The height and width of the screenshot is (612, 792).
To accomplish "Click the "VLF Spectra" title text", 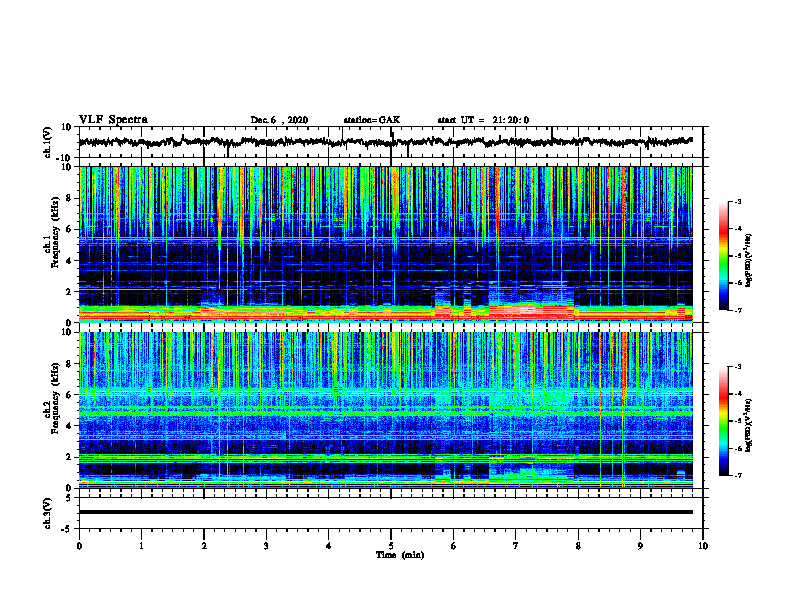I will pyautogui.click(x=113, y=120).
